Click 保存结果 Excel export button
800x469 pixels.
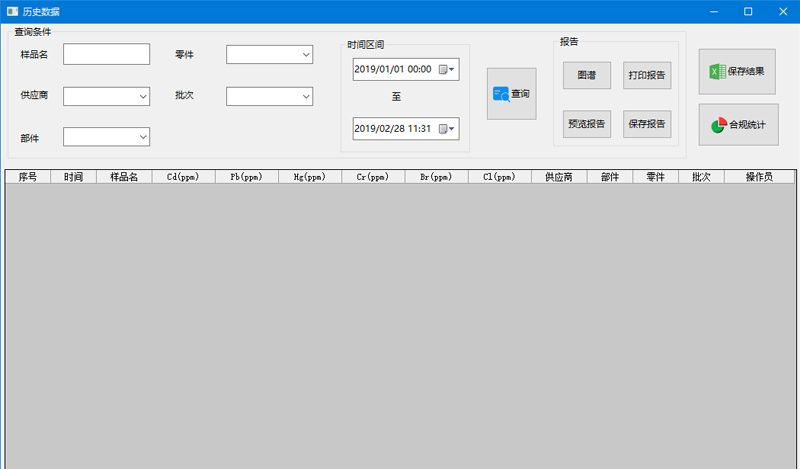click(738, 72)
